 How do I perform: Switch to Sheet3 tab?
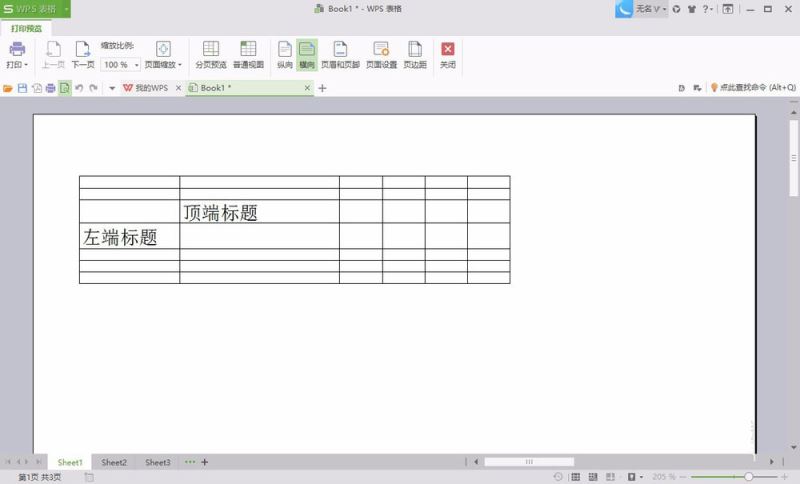click(x=158, y=462)
